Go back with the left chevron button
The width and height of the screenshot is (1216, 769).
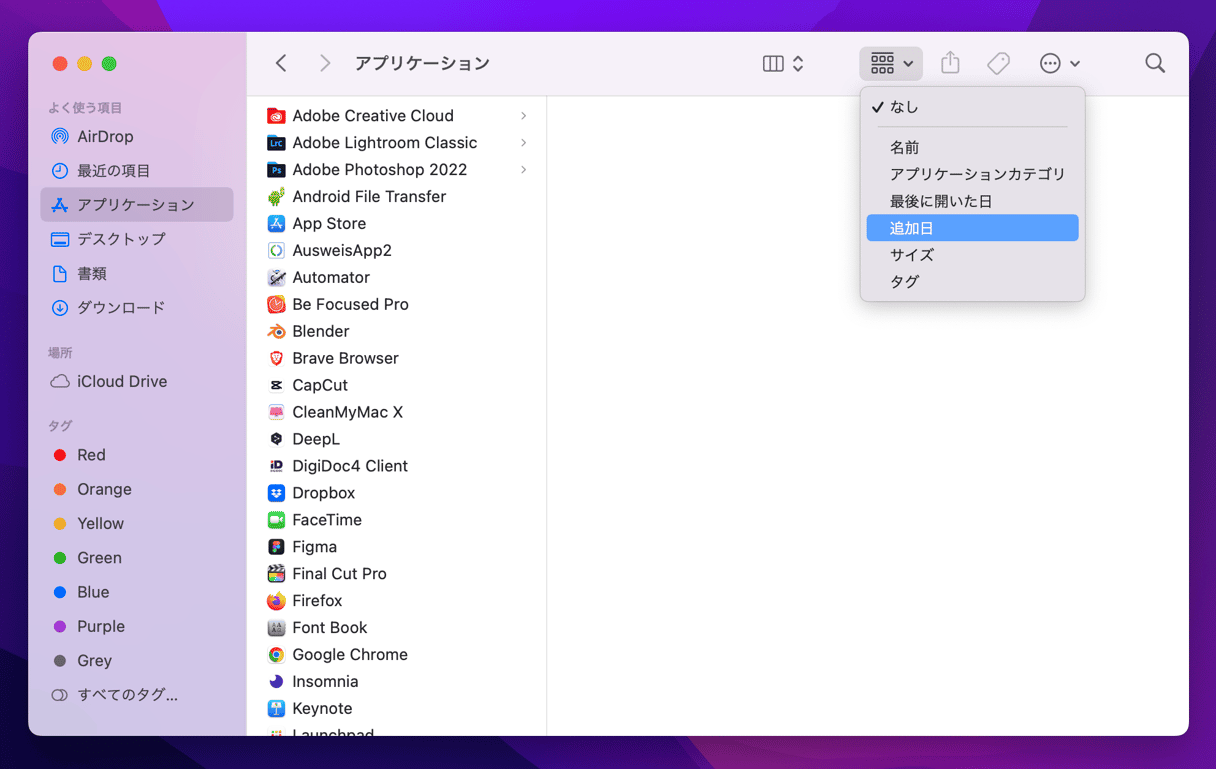281,63
